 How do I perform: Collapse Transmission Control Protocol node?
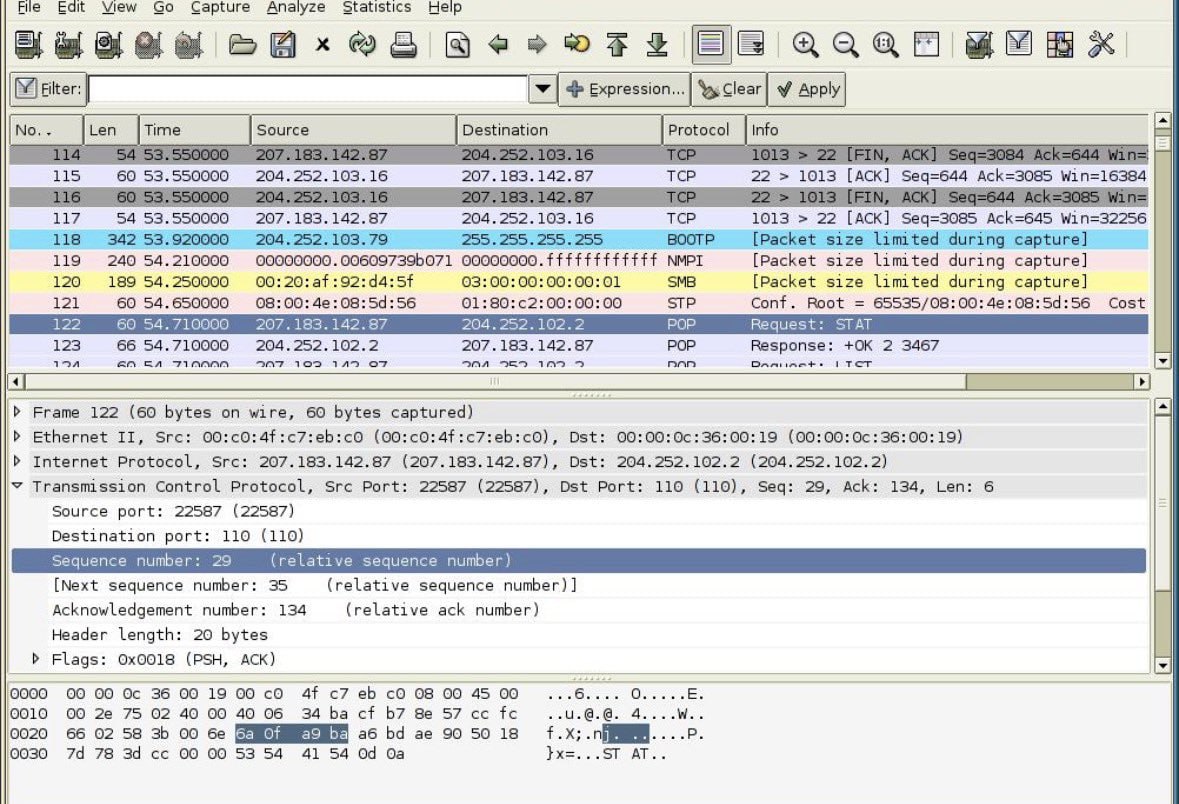(17, 486)
